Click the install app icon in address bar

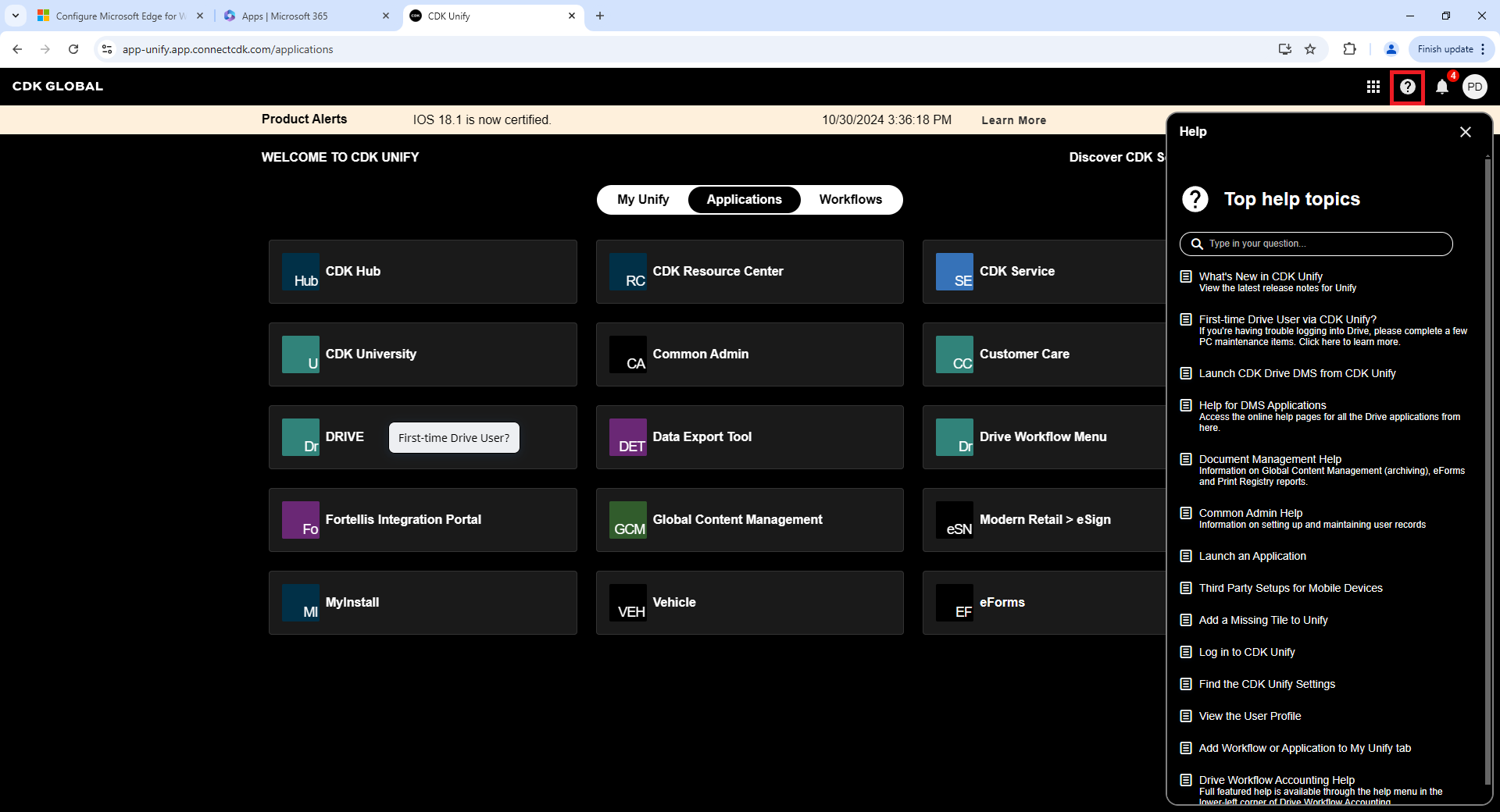[x=1284, y=49]
